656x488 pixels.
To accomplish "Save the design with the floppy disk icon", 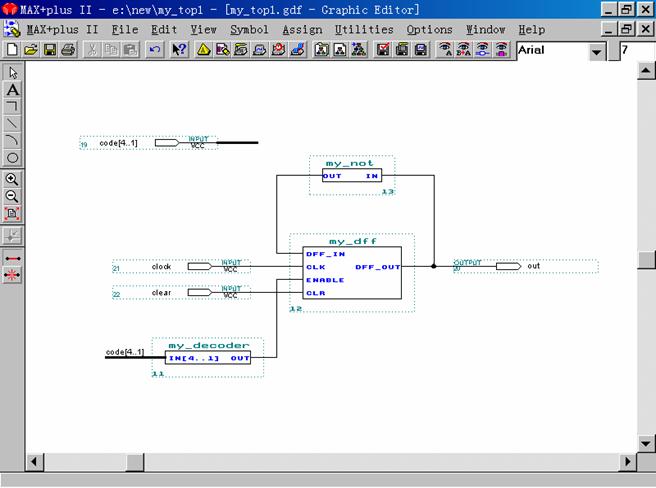I will click(50, 50).
